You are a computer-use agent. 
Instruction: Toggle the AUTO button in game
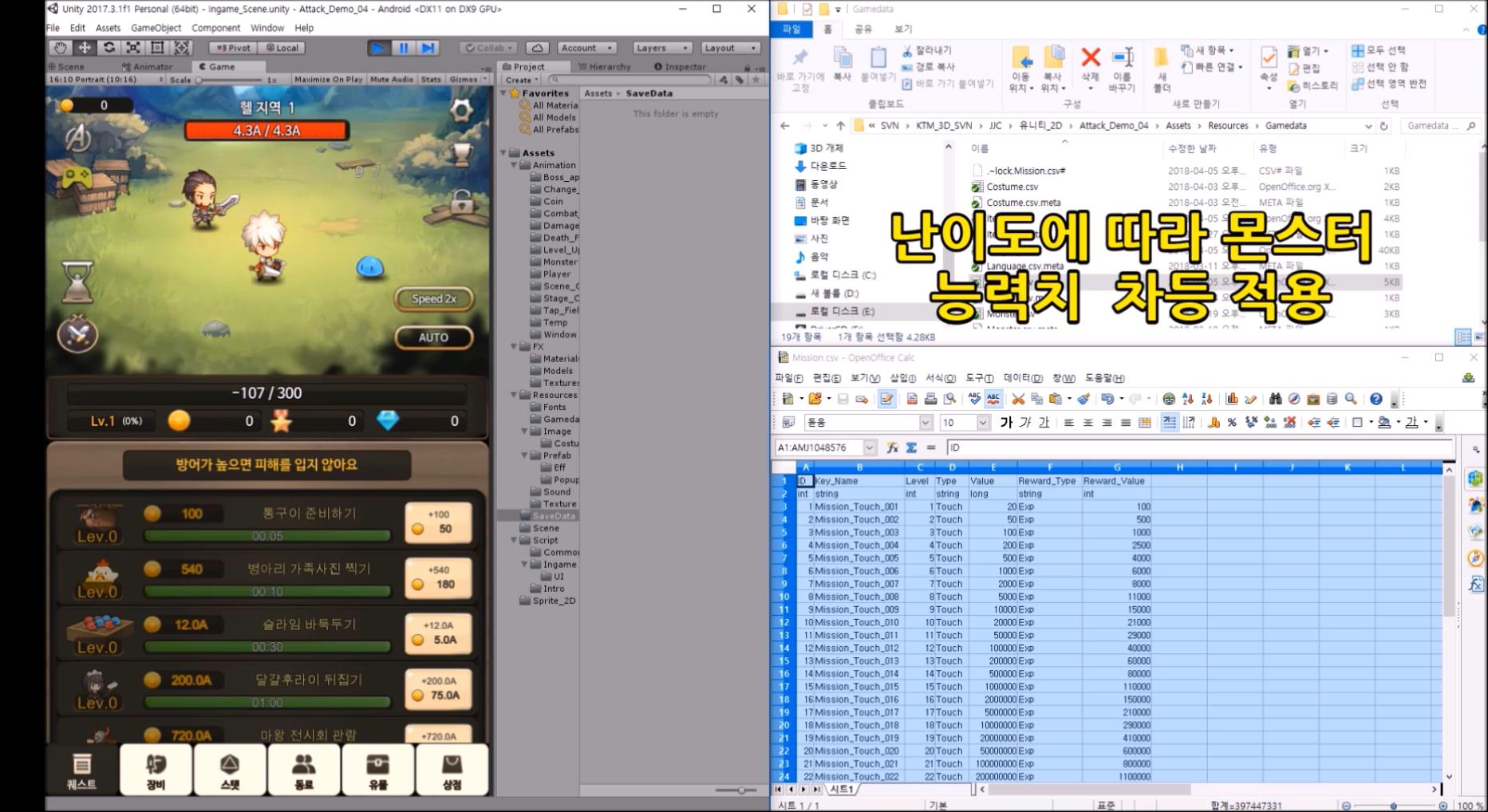(x=433, y=337)
